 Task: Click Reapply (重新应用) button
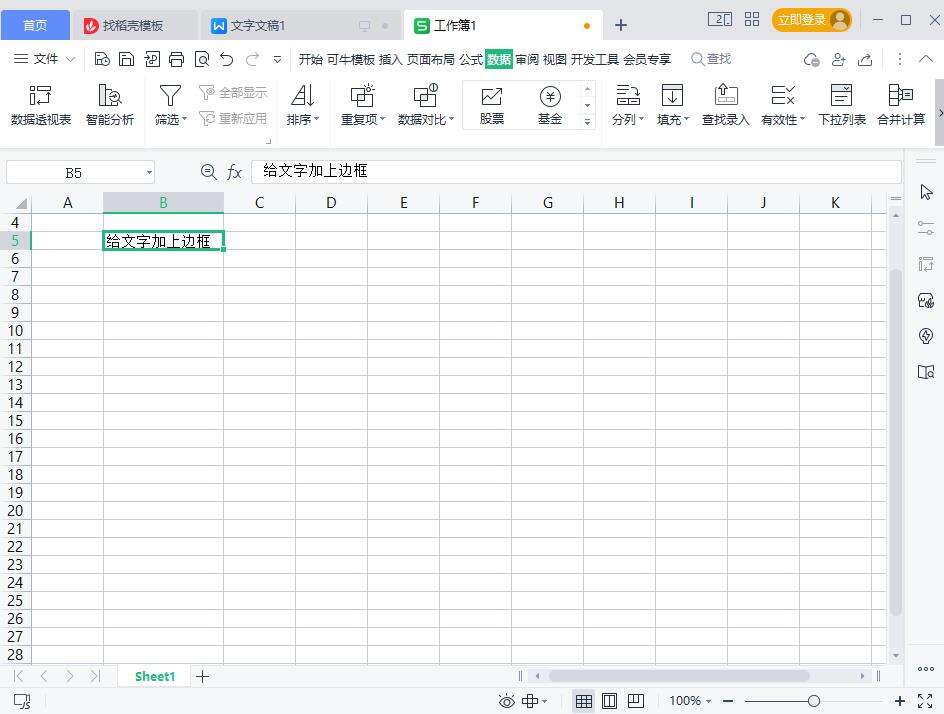(x=234, y=119)
